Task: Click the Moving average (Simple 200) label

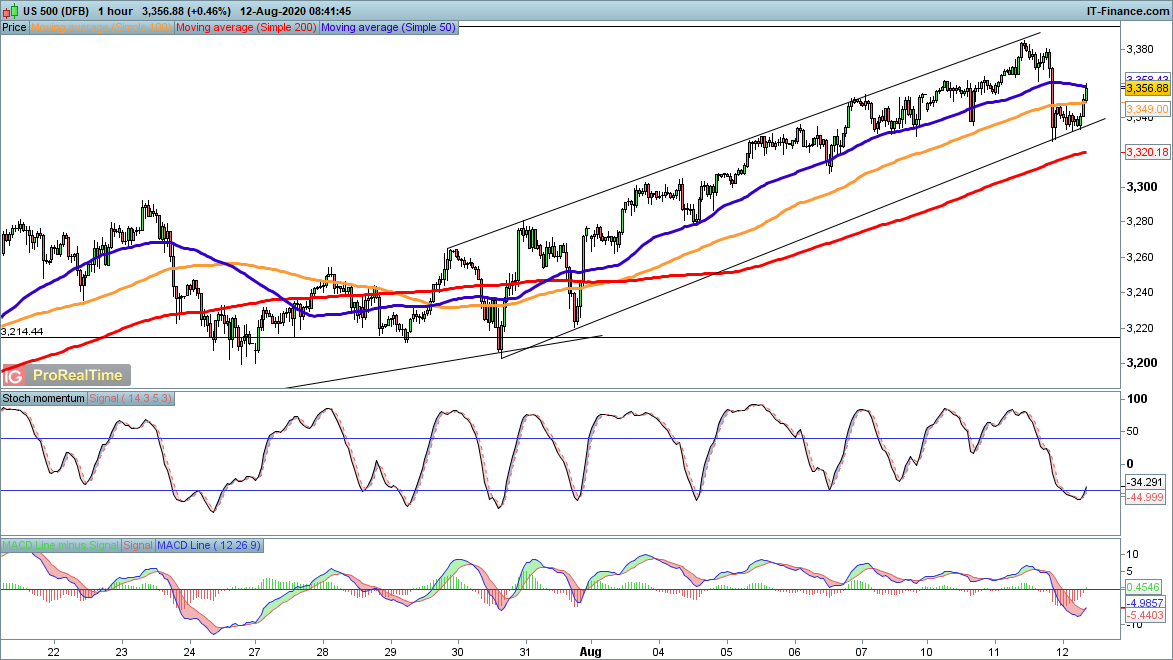Action: pyautogui.click(x=246, y=28)
